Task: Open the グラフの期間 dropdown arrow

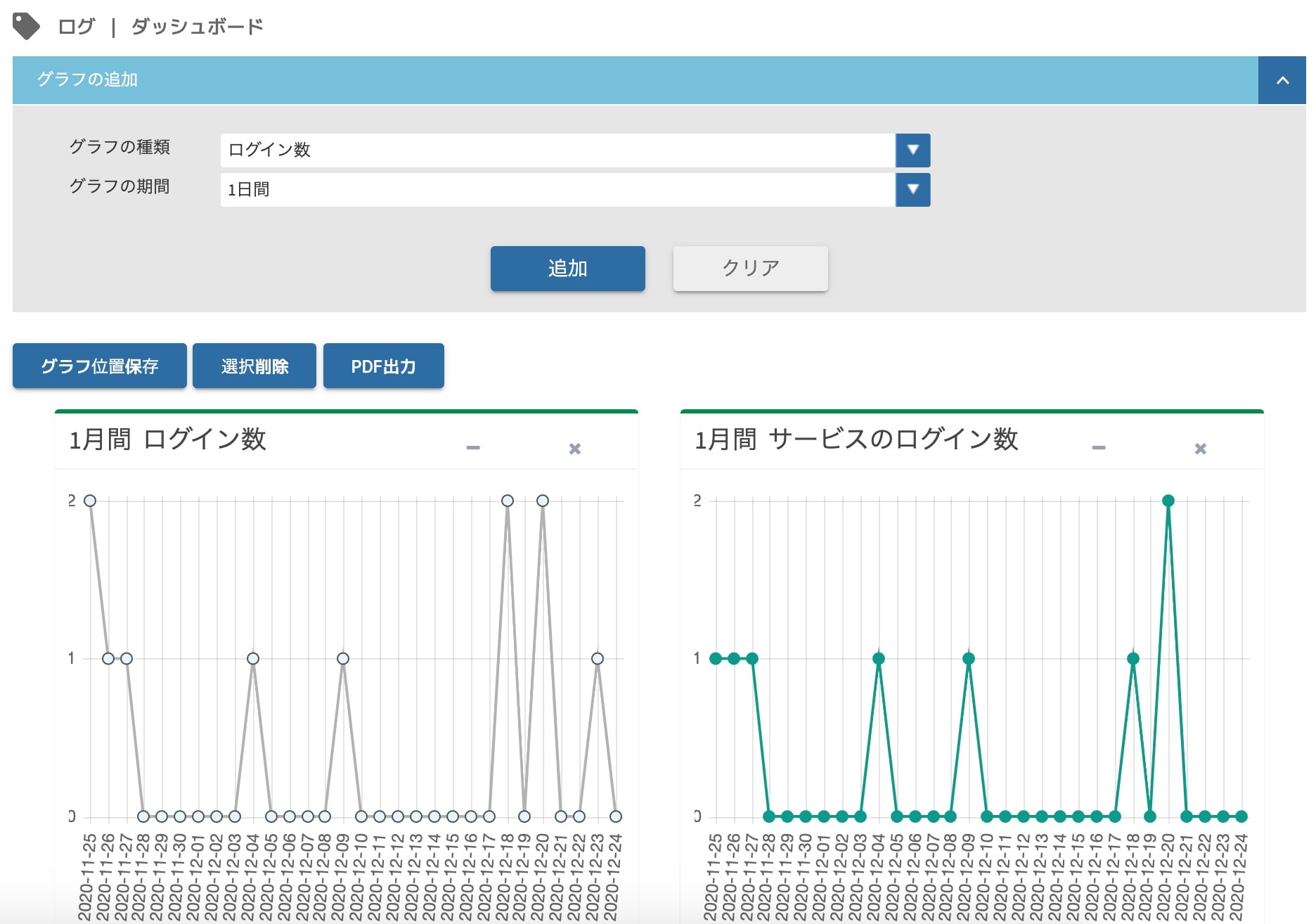Action: pos(912,189)
